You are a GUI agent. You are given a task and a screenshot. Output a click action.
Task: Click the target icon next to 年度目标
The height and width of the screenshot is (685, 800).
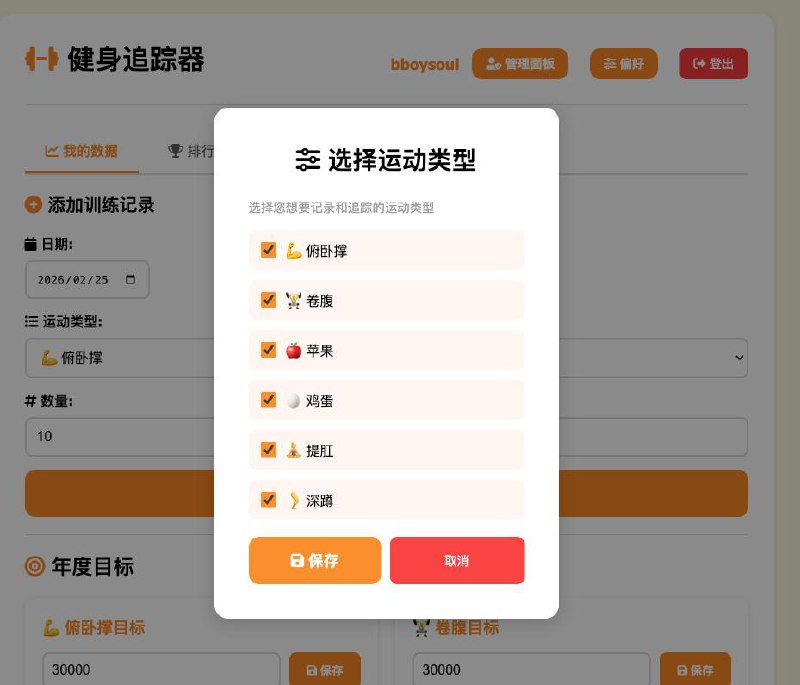pyautogui.click(x=35, y=566)
